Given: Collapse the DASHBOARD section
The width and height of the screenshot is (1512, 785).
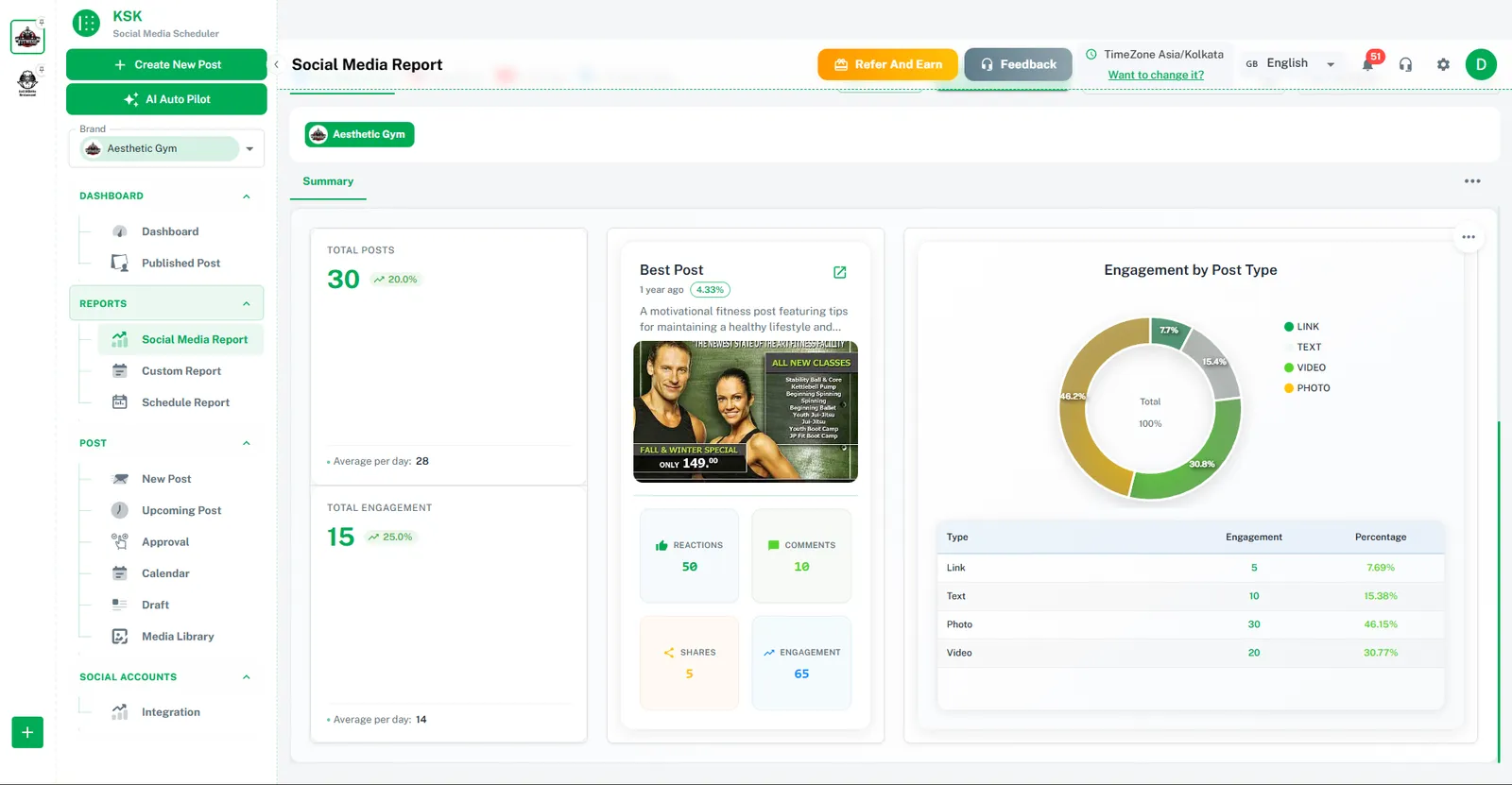Looking at the screenshot, I should pos(247,196).
